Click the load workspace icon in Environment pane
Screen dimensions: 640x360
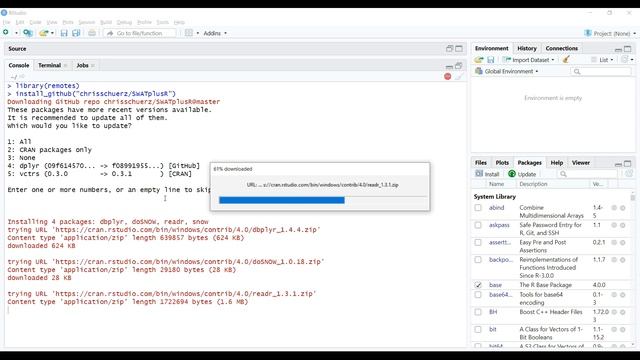479,60
